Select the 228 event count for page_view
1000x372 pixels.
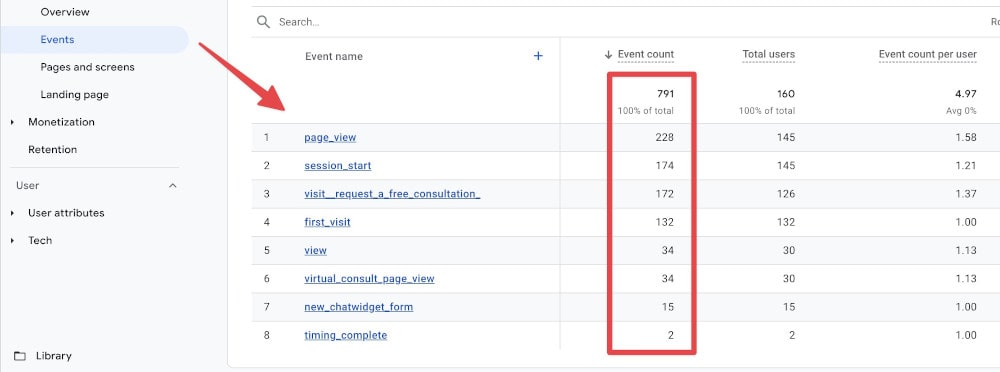(665, 137)
